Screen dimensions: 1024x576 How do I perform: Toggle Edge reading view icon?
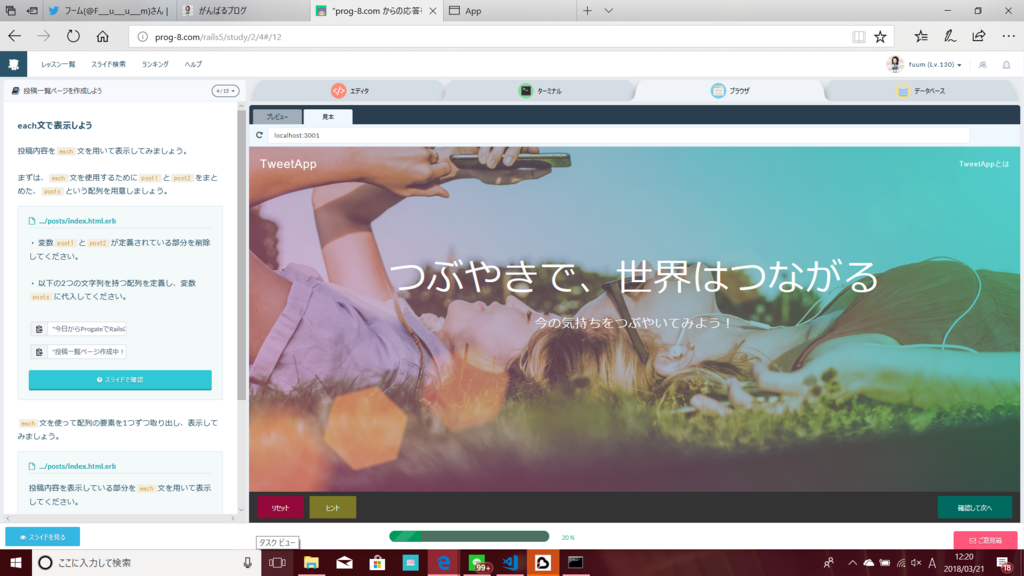pyautogui.click(x=859, y=37)
